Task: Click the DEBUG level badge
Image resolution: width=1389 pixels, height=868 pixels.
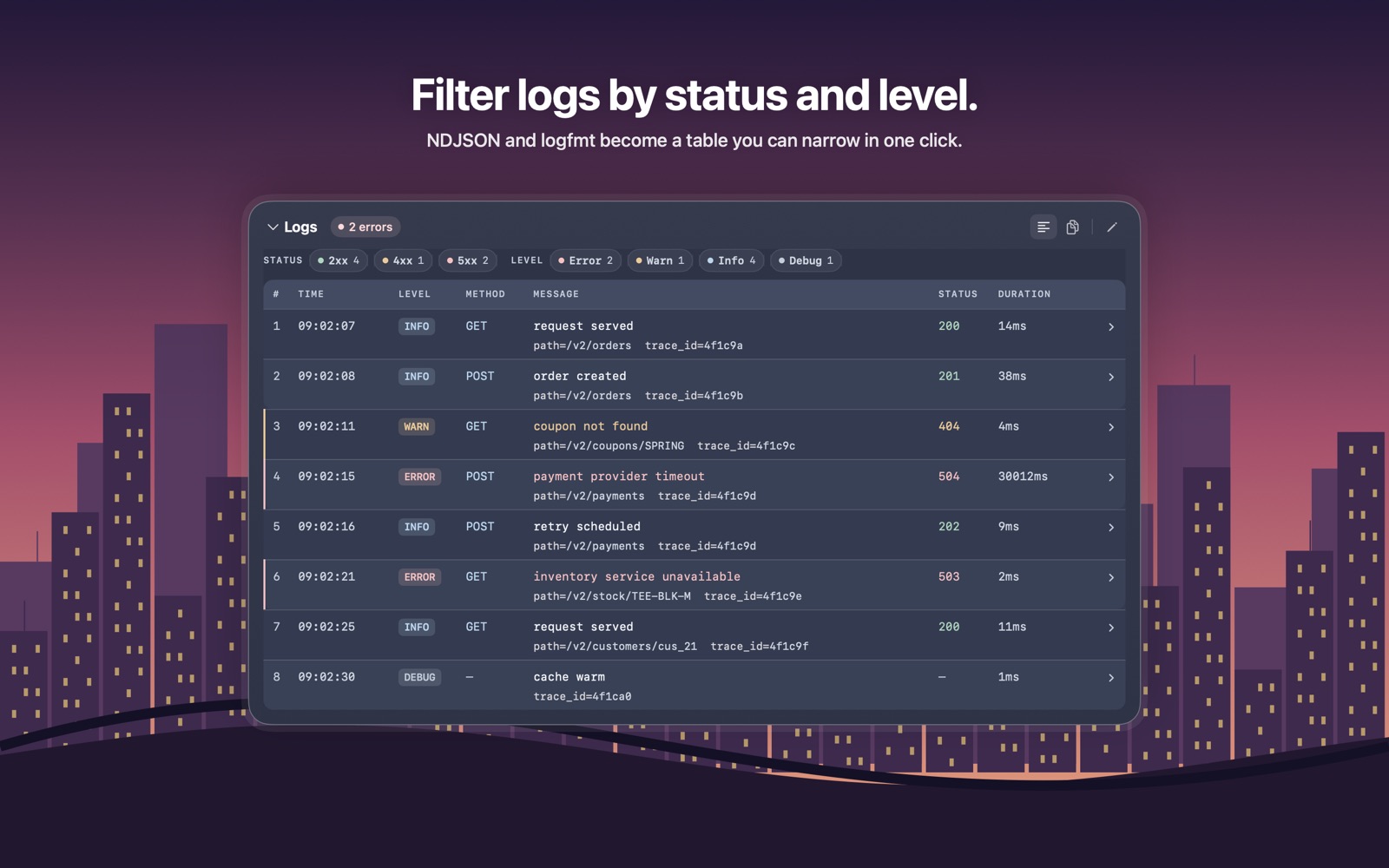Action: click(x=419, y=678)
